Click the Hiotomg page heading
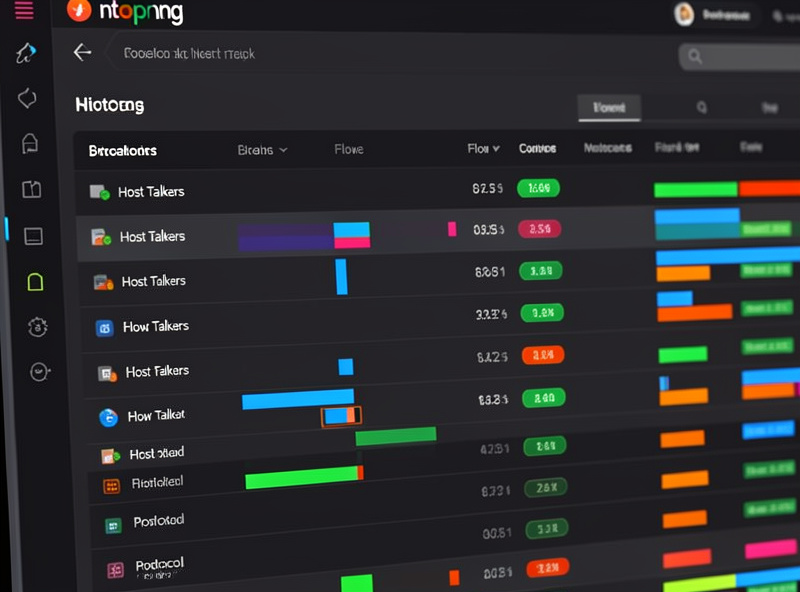Image resolution: width=800 pixels, height=592 pixels. [110, 105]
